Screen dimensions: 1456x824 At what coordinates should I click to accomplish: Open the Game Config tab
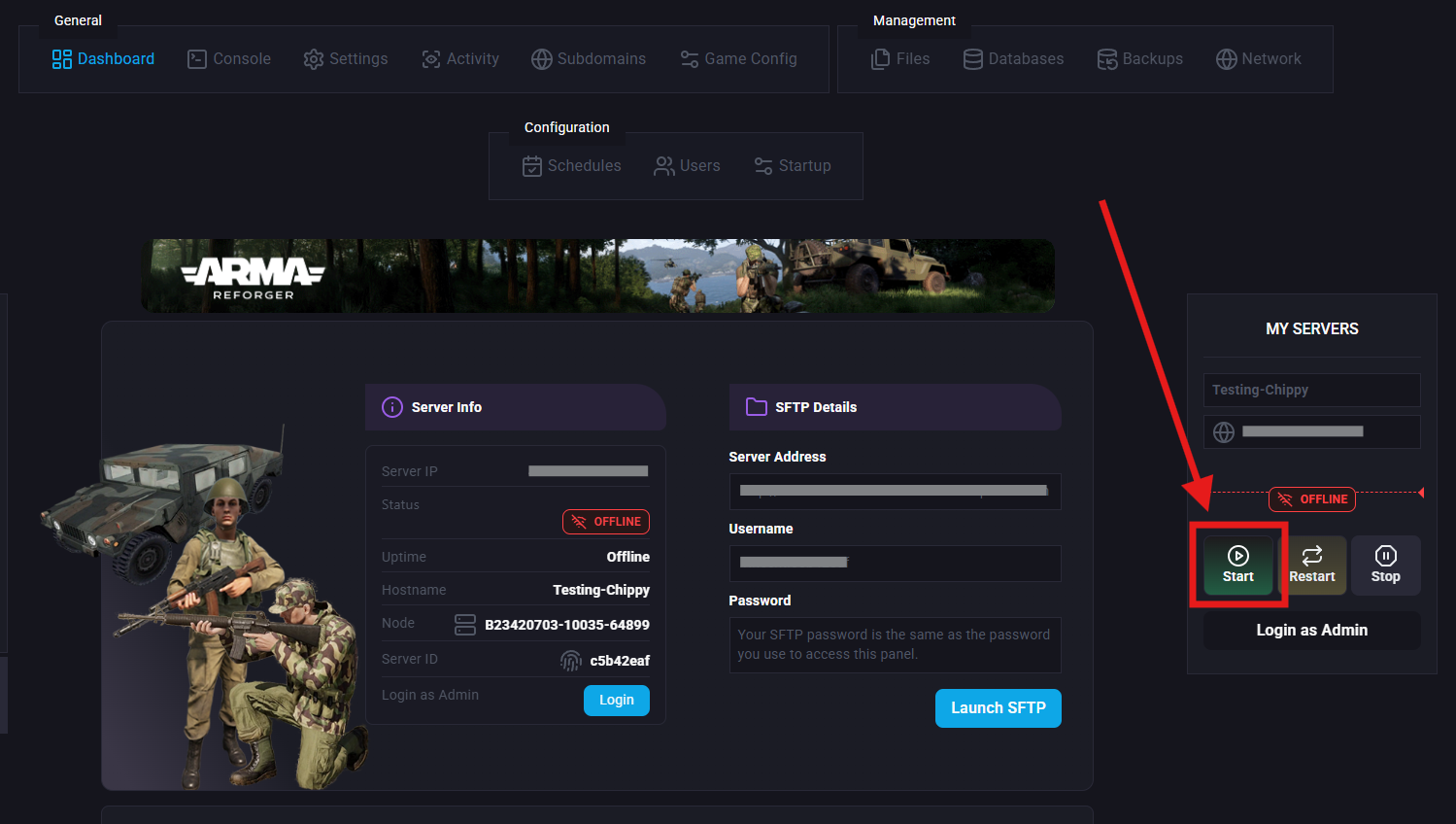tap(739, 59)
